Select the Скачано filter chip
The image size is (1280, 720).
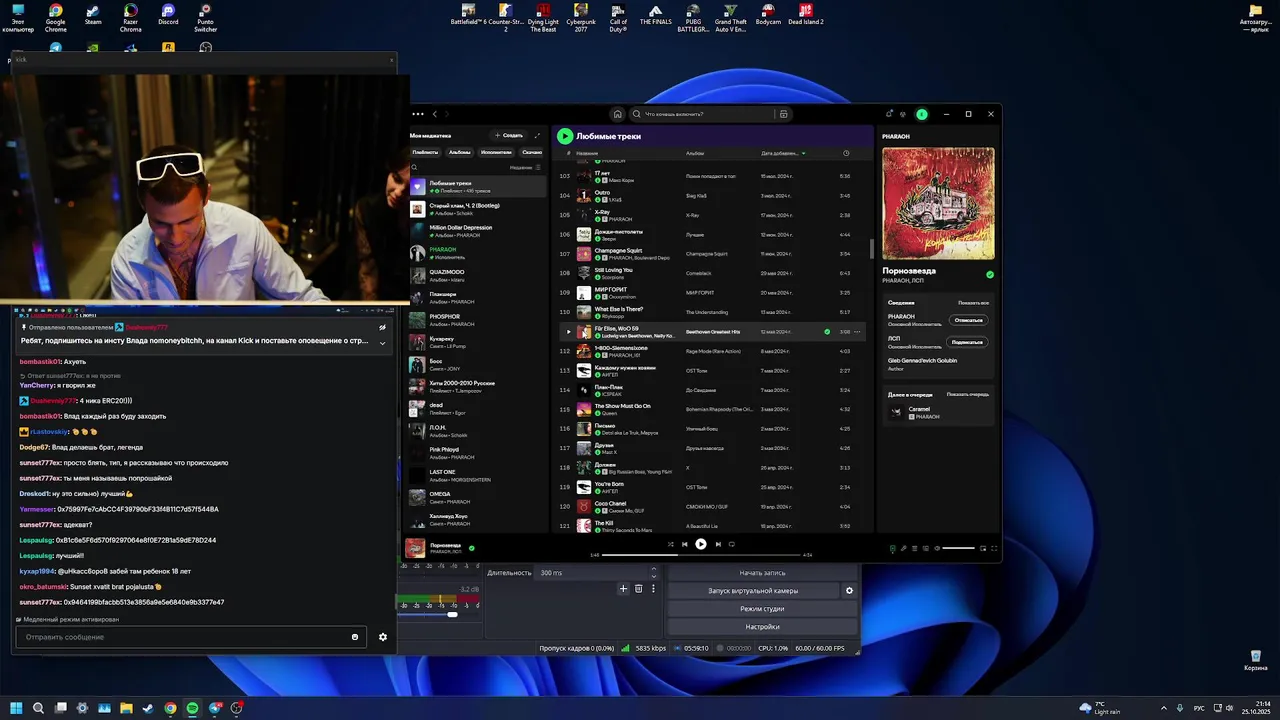click(531, 152)
